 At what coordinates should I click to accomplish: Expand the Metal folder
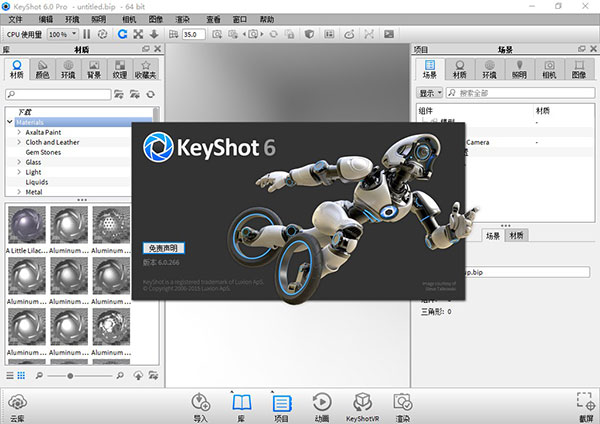pyautogui.click(x=19, y=192)
